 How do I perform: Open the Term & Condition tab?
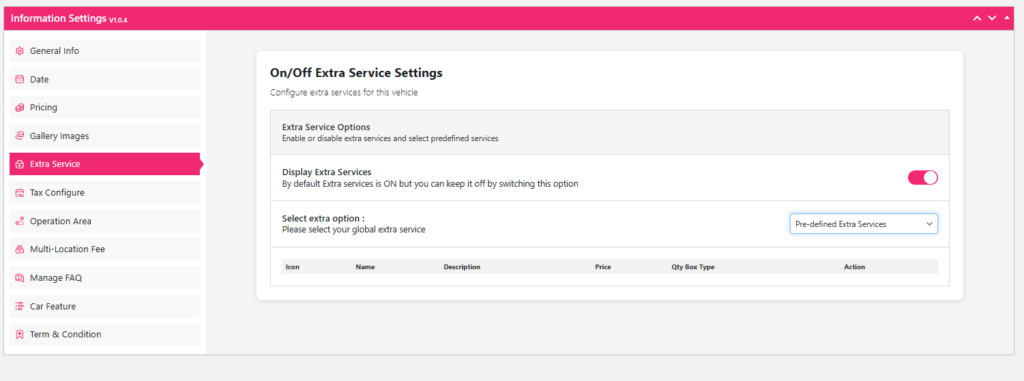pyautogui.click(x=104, y=334)
